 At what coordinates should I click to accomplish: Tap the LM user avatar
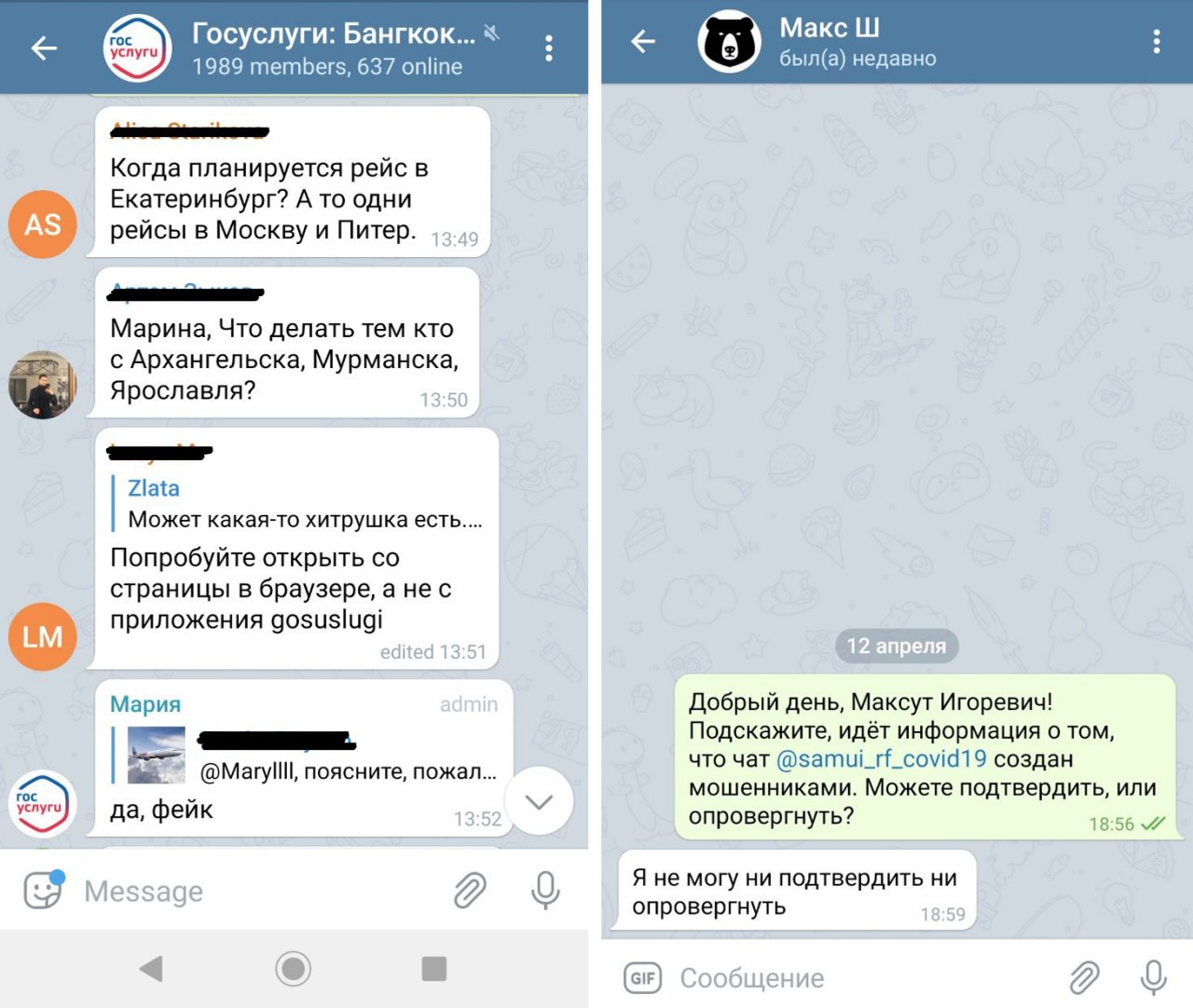coord(43,637)
